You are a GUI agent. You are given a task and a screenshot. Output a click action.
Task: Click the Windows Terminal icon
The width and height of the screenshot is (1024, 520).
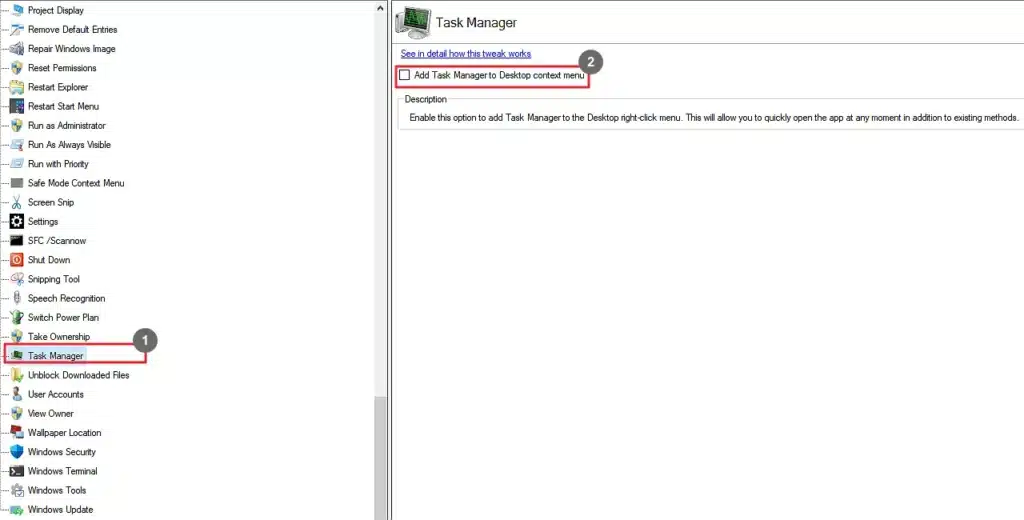17,471
